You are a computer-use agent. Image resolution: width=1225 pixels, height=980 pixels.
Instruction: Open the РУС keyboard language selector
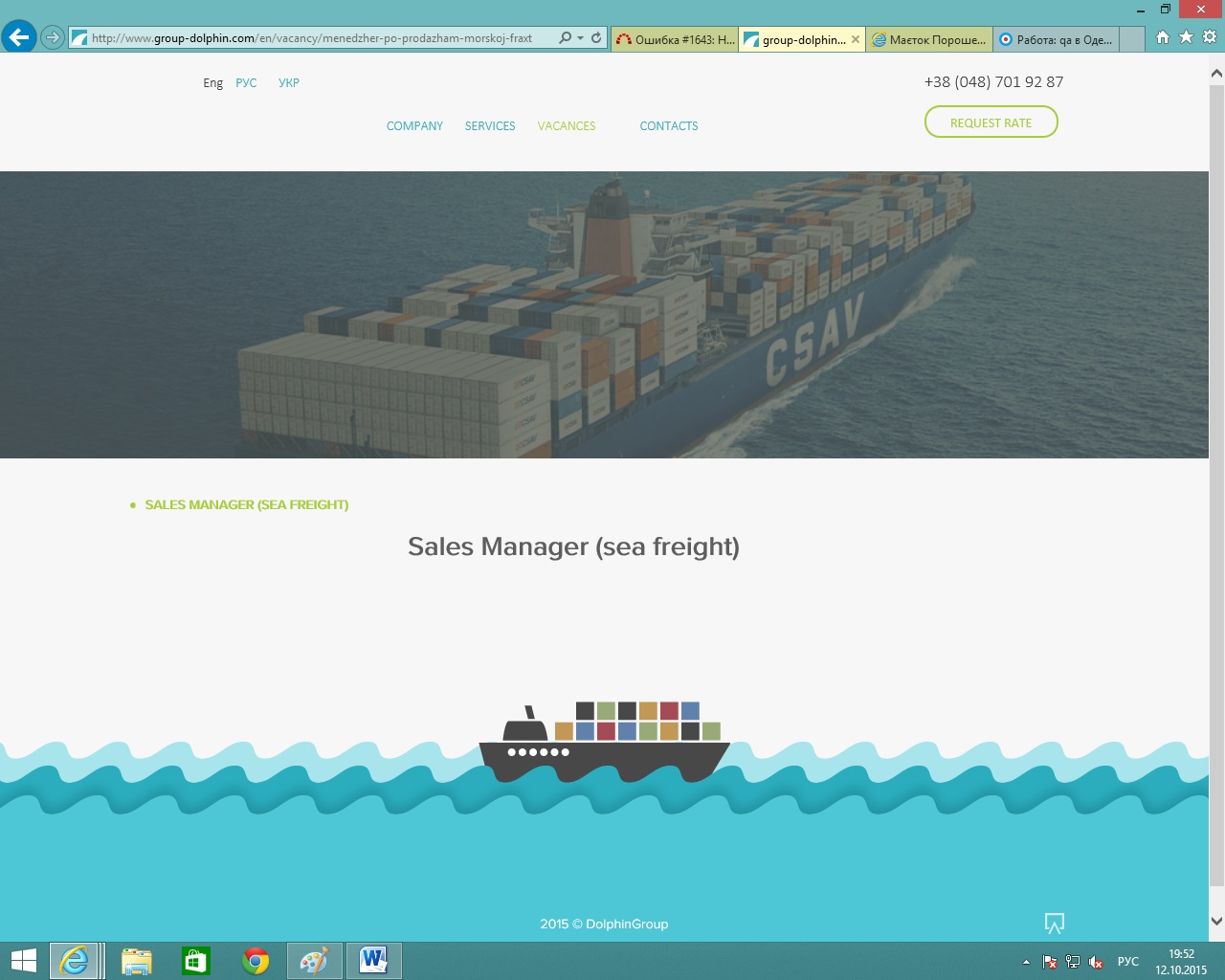pyautogui.click(x=1128, y=962)
